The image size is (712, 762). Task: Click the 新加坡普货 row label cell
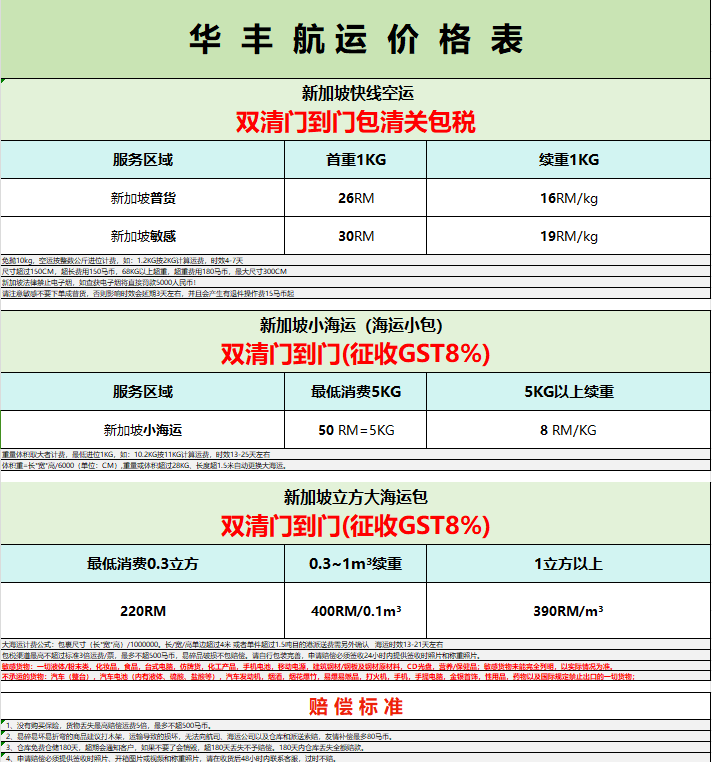[143, 198]
